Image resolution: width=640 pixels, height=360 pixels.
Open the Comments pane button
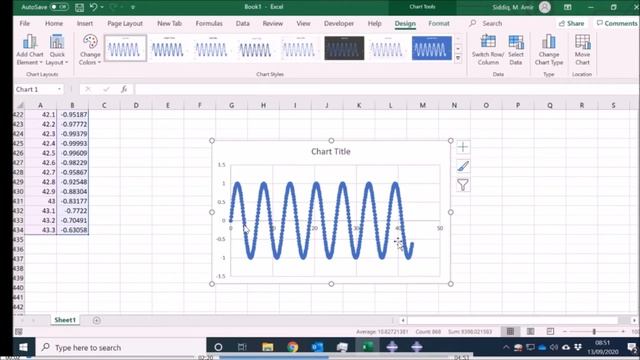[x=617, y=23]
